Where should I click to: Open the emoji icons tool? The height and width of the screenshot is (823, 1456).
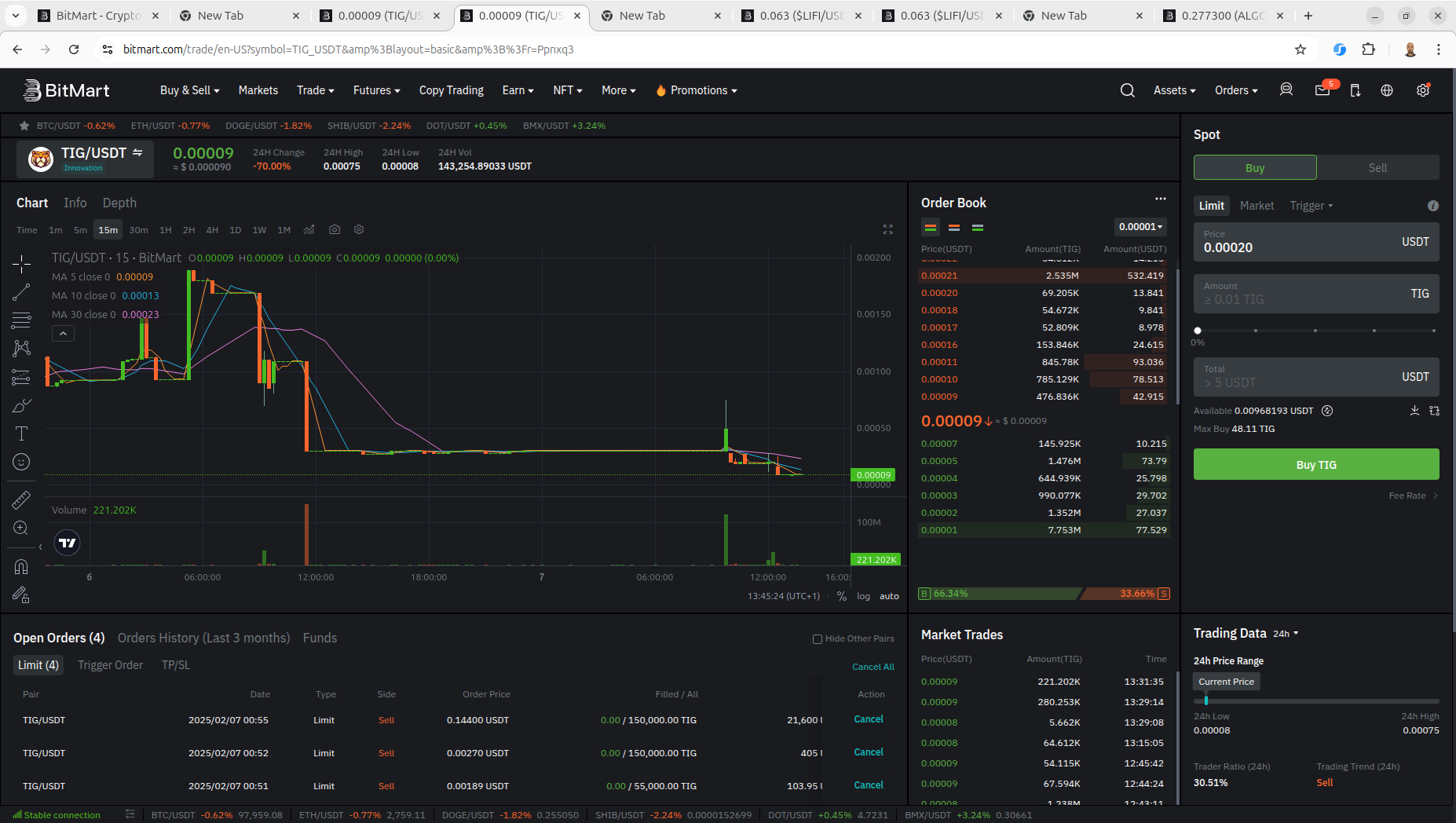point(21,462)
